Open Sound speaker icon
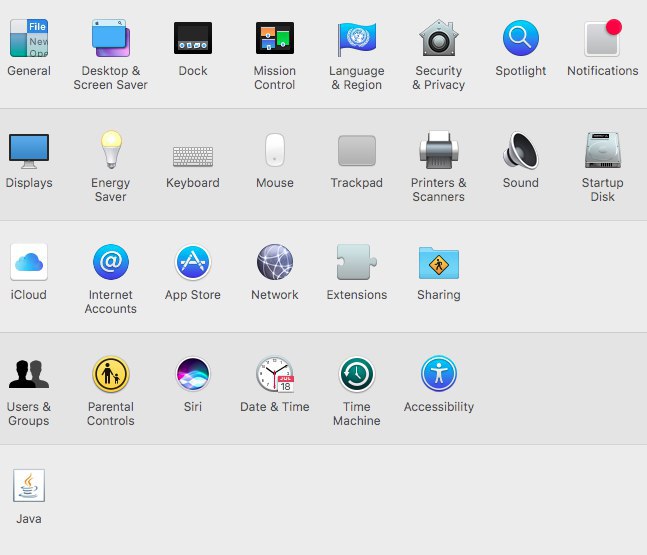Image resolution: width=647 pixels, height=555 pixels. click(521, 150)
